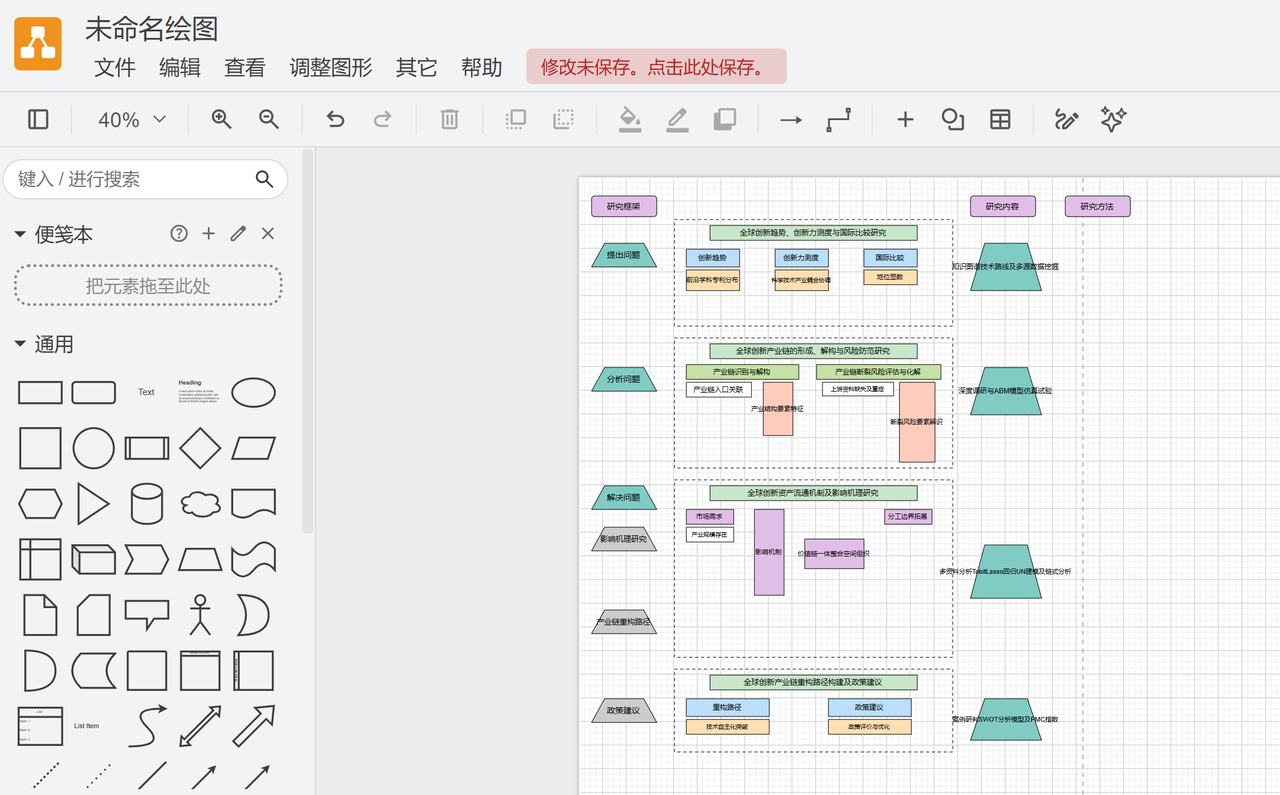Open the 文件 menu

[114, 67]
